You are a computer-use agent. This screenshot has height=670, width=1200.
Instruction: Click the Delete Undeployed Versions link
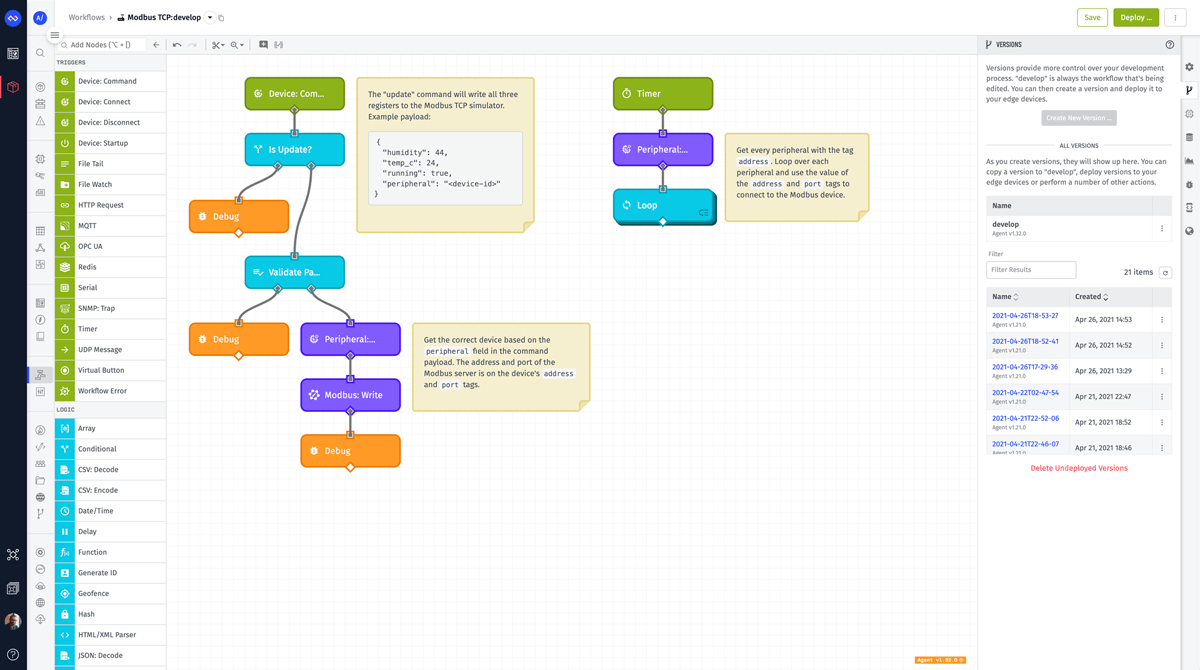click(x=1079, y=467)
